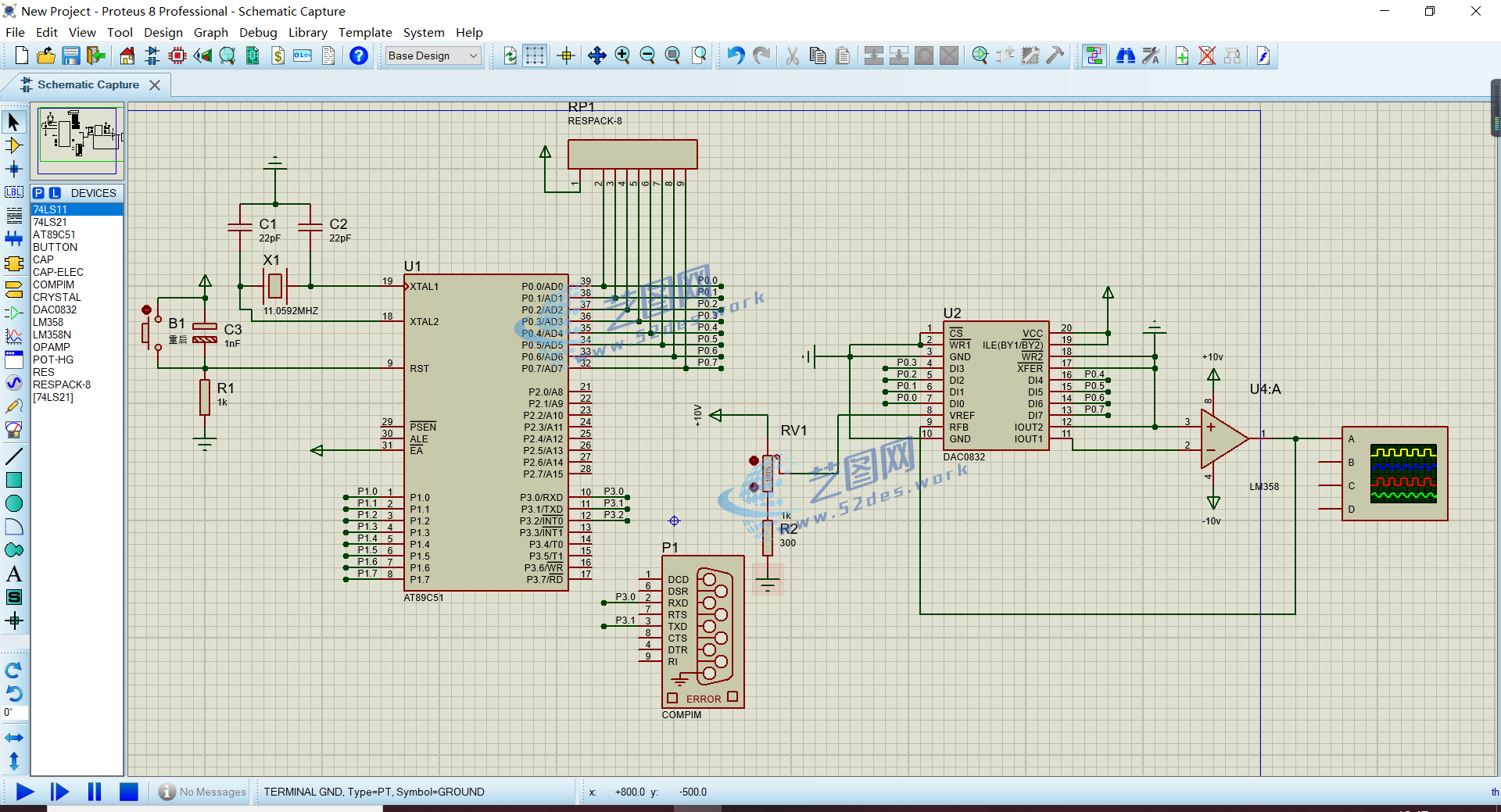This screenshot has height=812, width=1501.
Task: Open the Base Design variant dropdown
Action: (x=433, y=55)
